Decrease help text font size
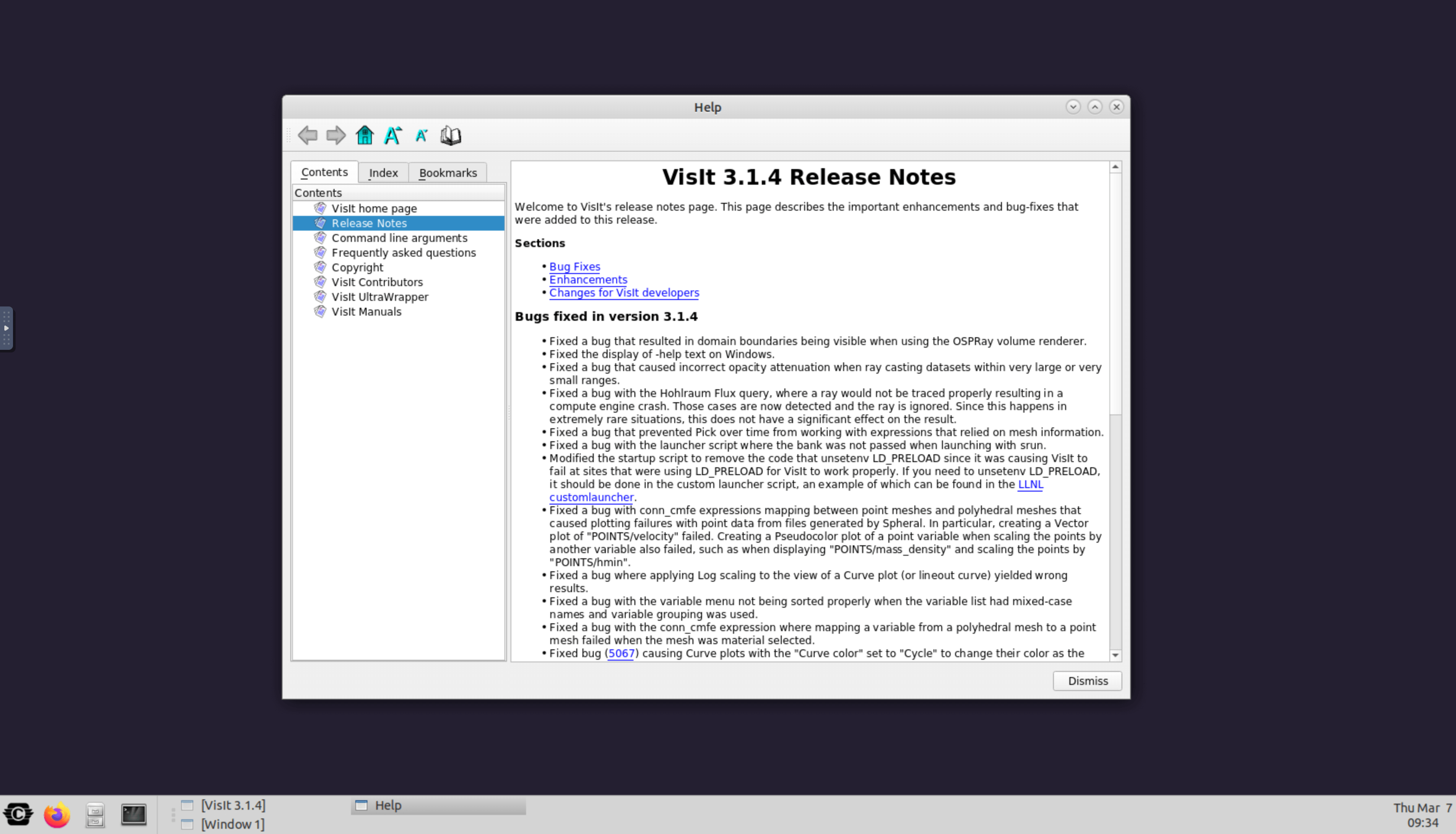Screen dimensions: 1456x834 (421, 136)
